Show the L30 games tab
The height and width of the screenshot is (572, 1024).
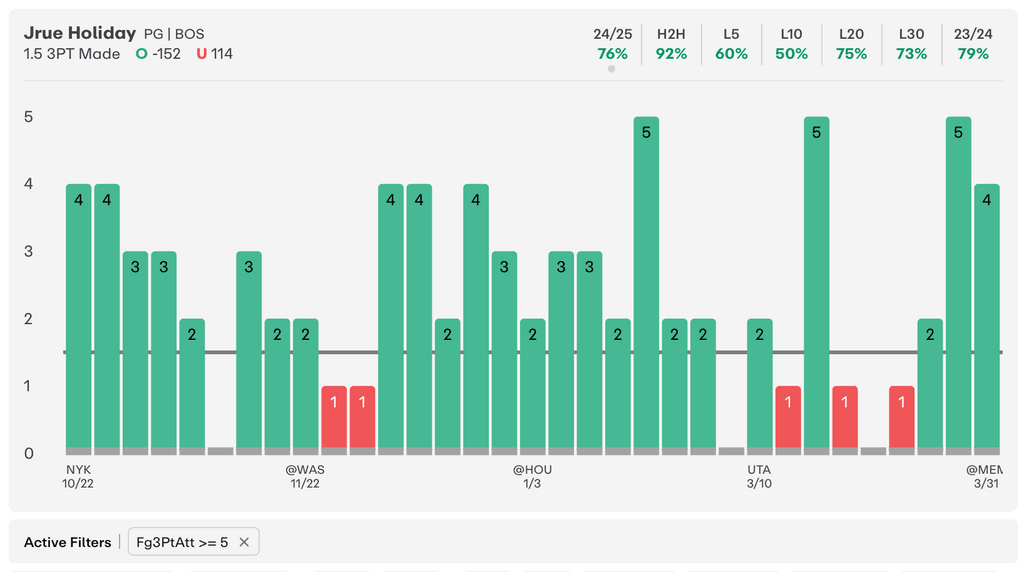[x=912, y=44]
